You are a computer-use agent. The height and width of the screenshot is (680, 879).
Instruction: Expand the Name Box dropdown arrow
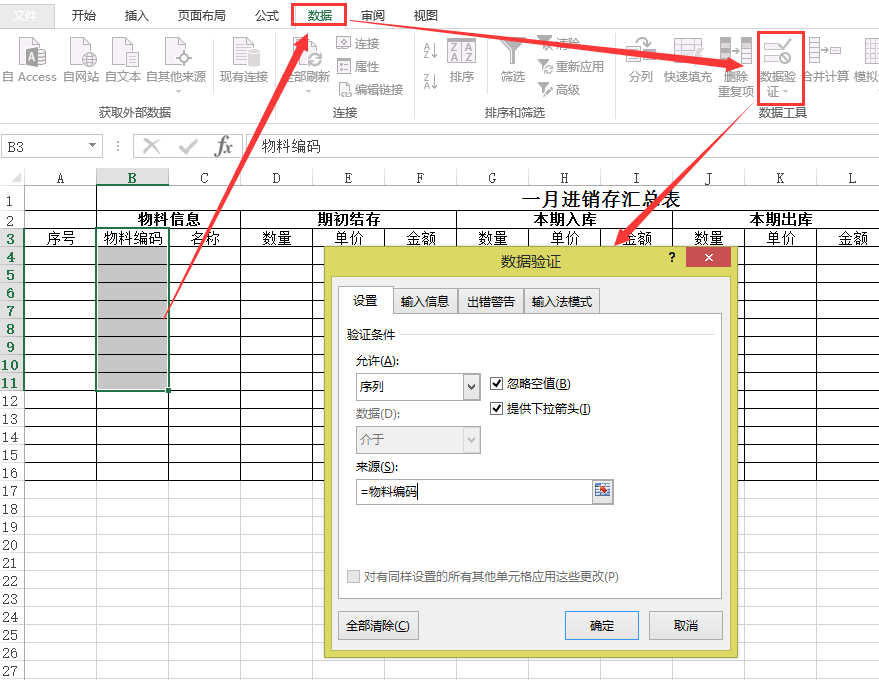(93, 146)
